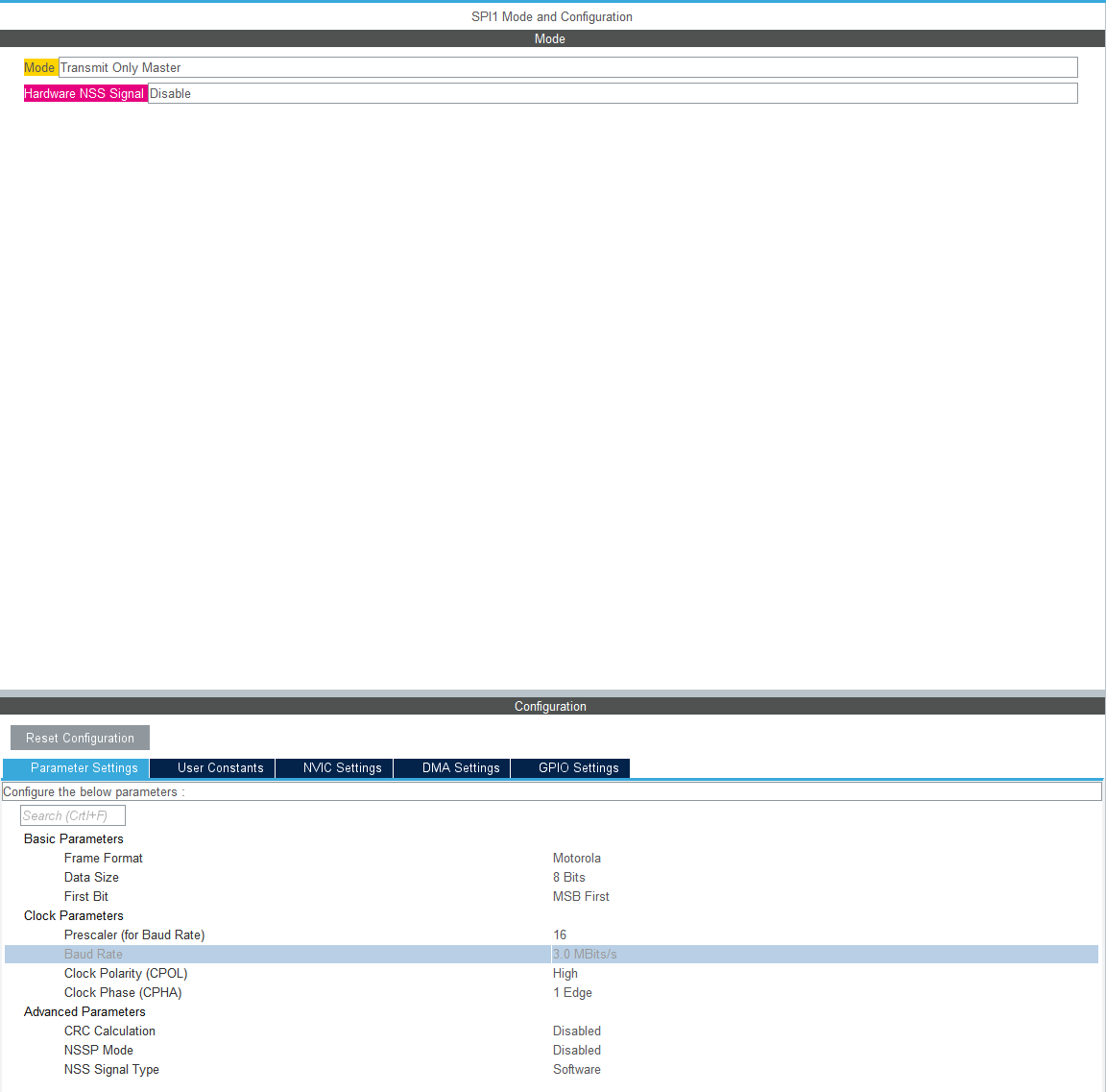Screen dimensions: 1106x1092
Task: Change Clock Polarity value High
Action: (x=565, y=973)
